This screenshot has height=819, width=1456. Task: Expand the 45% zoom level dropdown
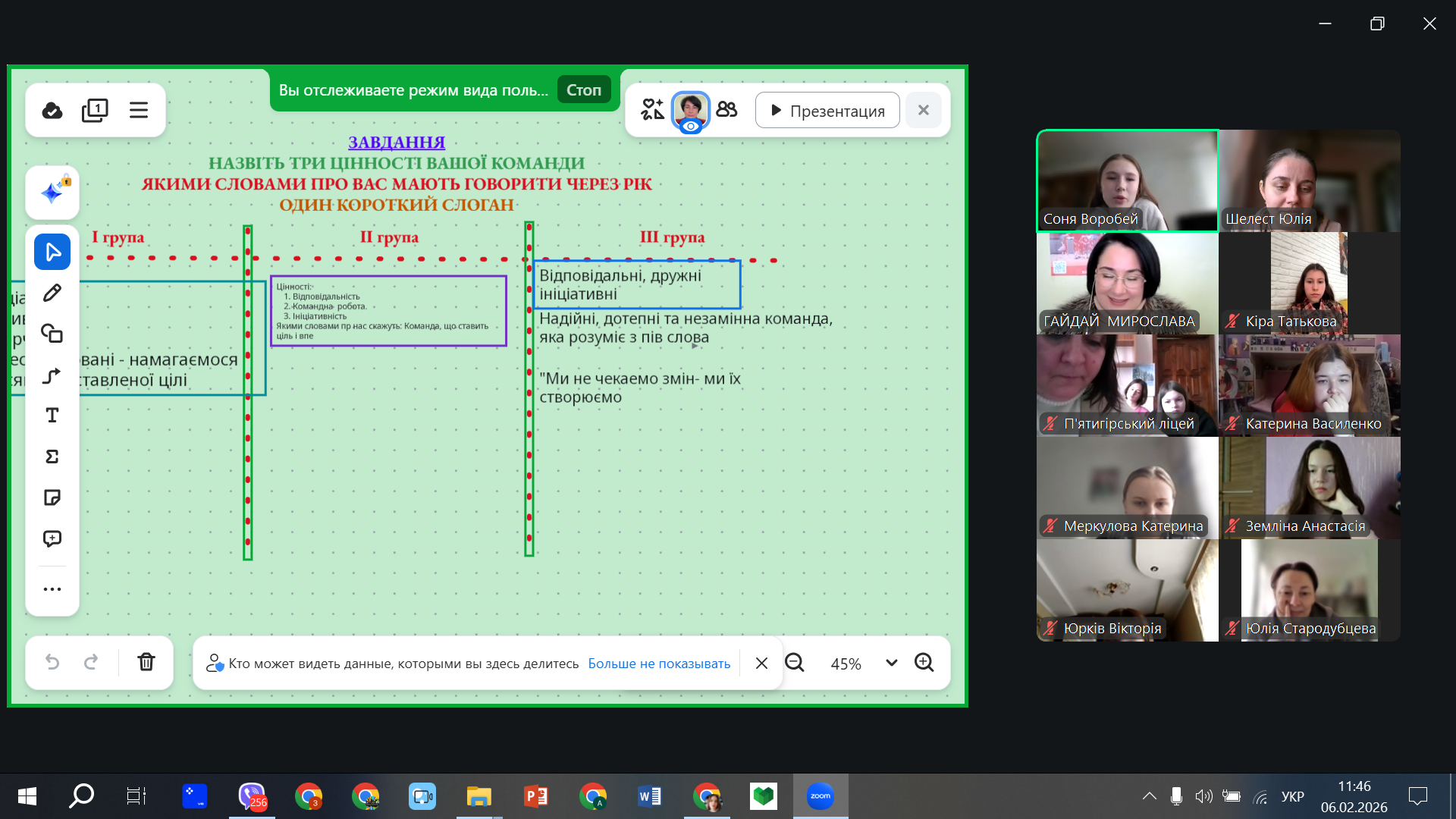coord(892,663)
